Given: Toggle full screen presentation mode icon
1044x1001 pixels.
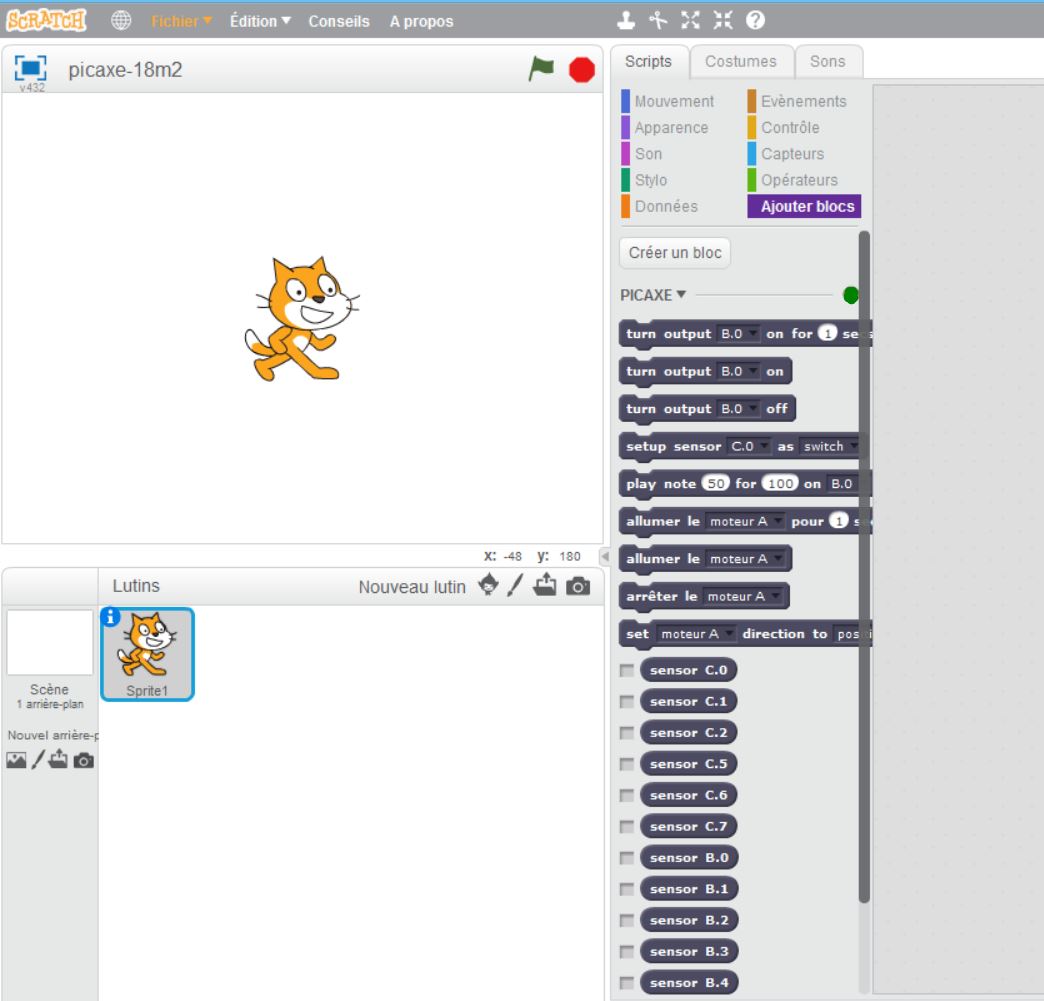Looking at the screenshot, I should pos(31,69).
